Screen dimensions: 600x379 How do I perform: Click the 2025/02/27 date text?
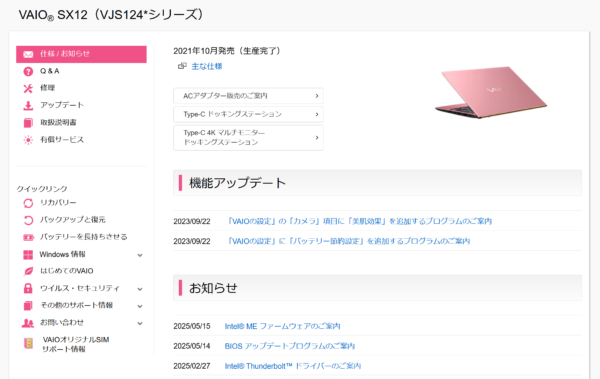tap(192, 366)
